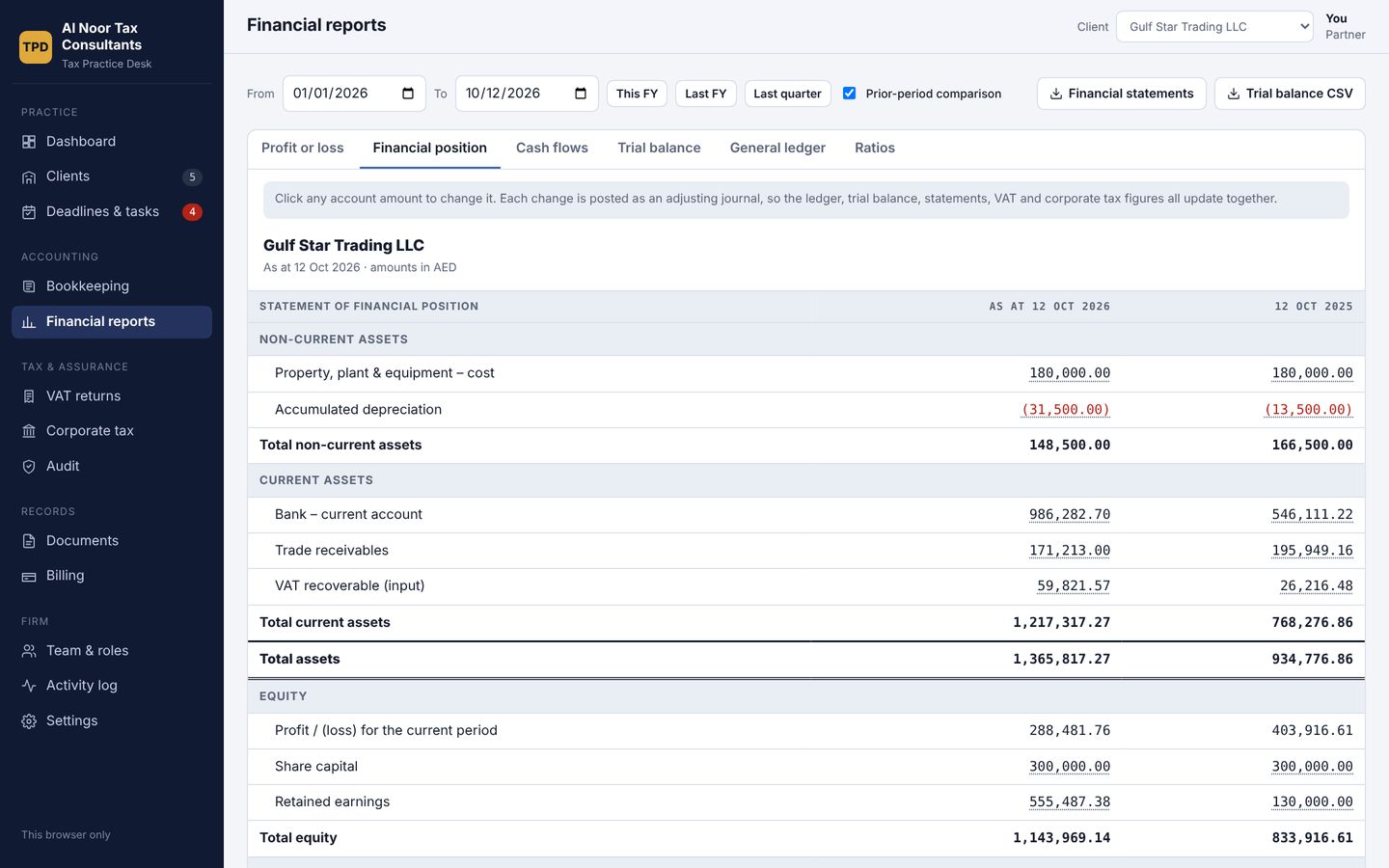Click the Activity log pulse icon
This screenshot has height=868, width=1389.
(29, 686)
